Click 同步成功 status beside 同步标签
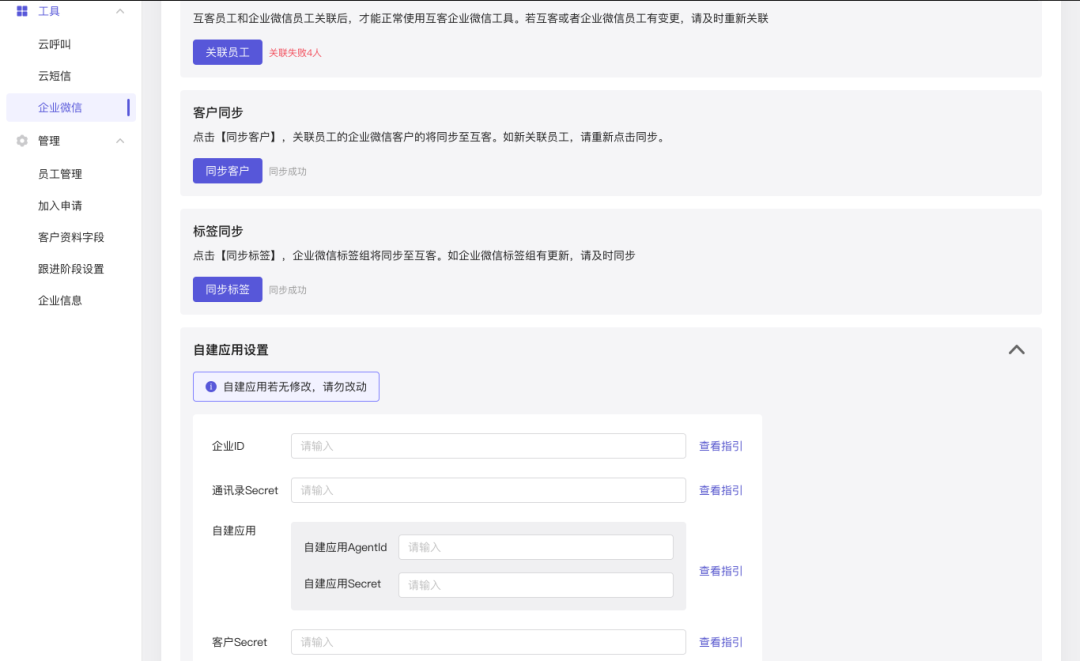 tap(287, 290)
